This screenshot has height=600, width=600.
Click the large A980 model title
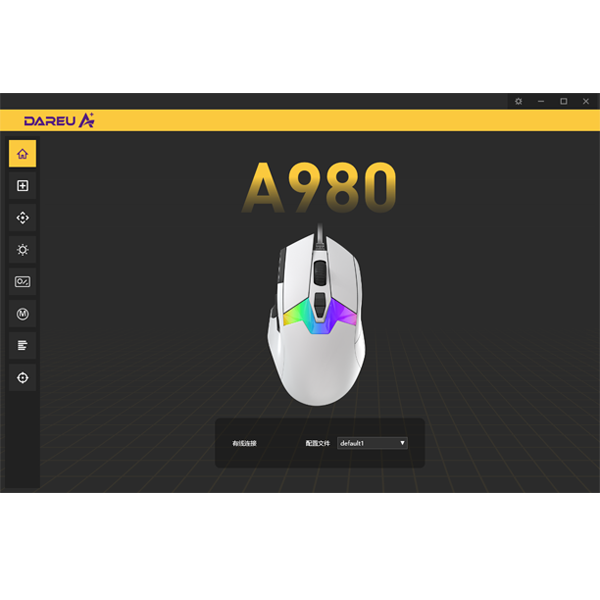(x=320, y=188)
